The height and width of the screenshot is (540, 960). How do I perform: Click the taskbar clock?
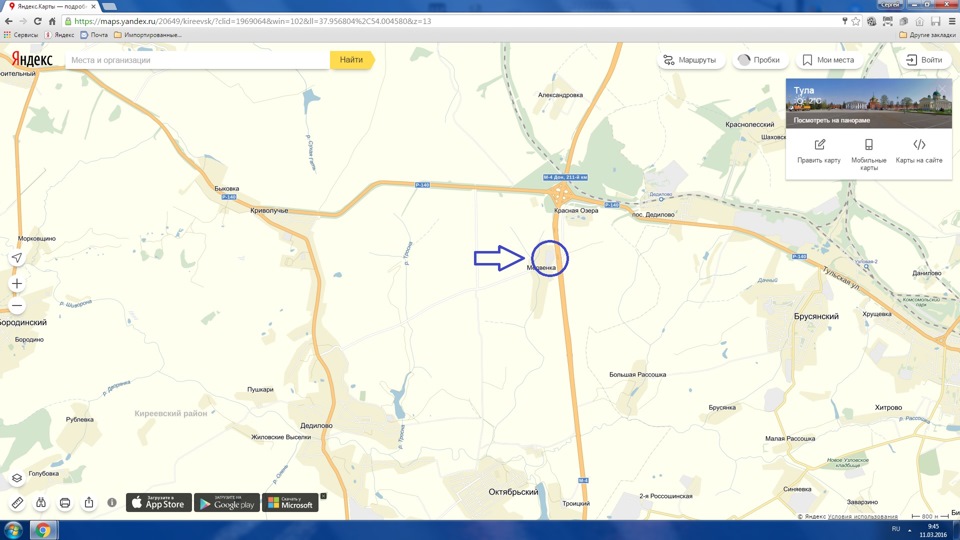(933, 530)
